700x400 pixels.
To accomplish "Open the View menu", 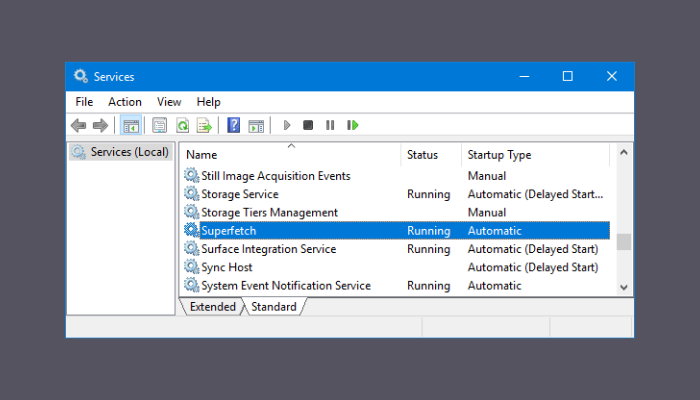I will [x=169, y=102].
